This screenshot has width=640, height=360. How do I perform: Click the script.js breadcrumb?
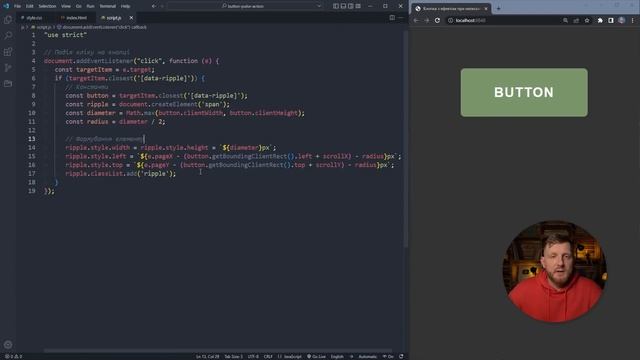click(x=42, y=27)
